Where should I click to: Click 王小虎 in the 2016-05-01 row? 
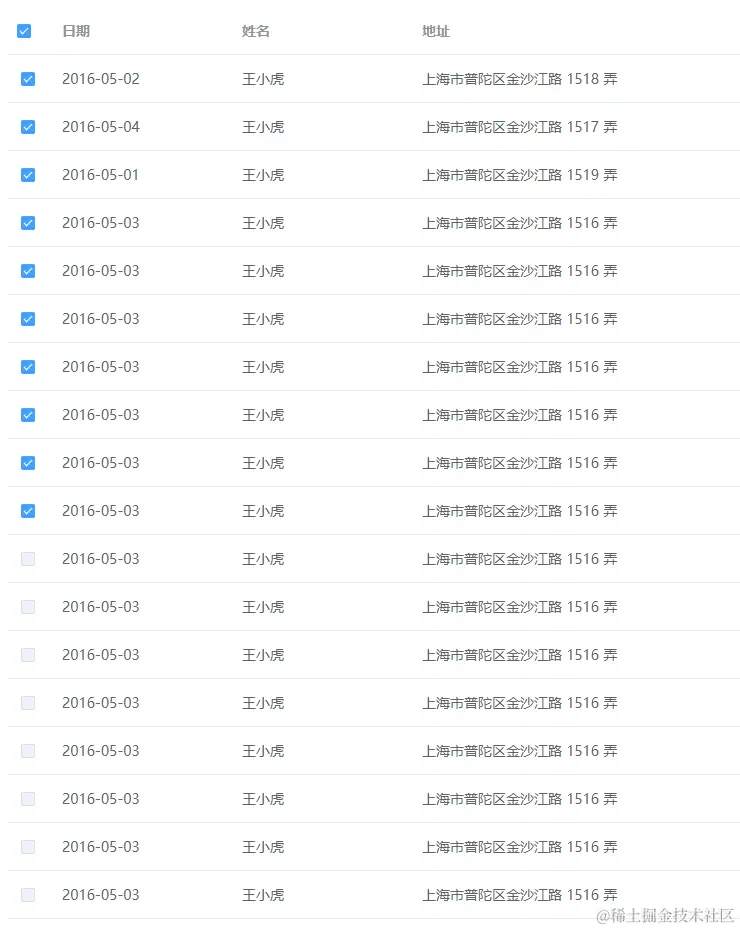(x=263, y=175)
